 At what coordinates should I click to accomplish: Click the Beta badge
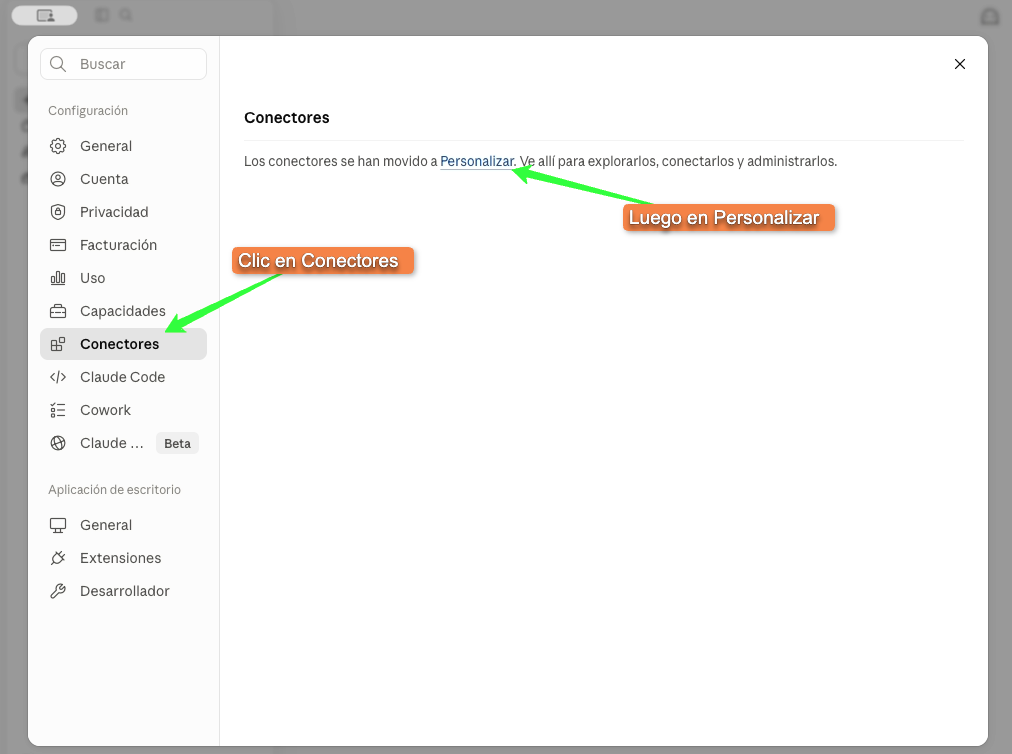[x=177, y=443]
